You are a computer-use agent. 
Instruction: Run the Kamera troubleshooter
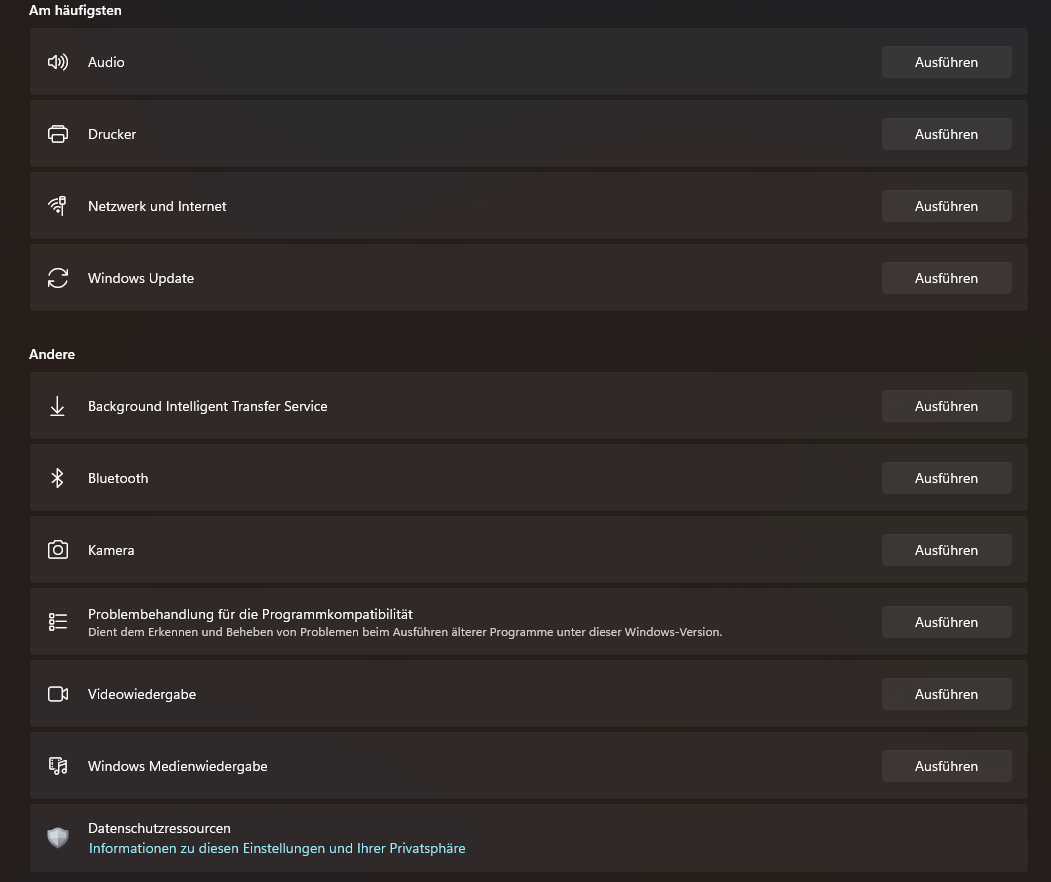(x=946, y=550)
